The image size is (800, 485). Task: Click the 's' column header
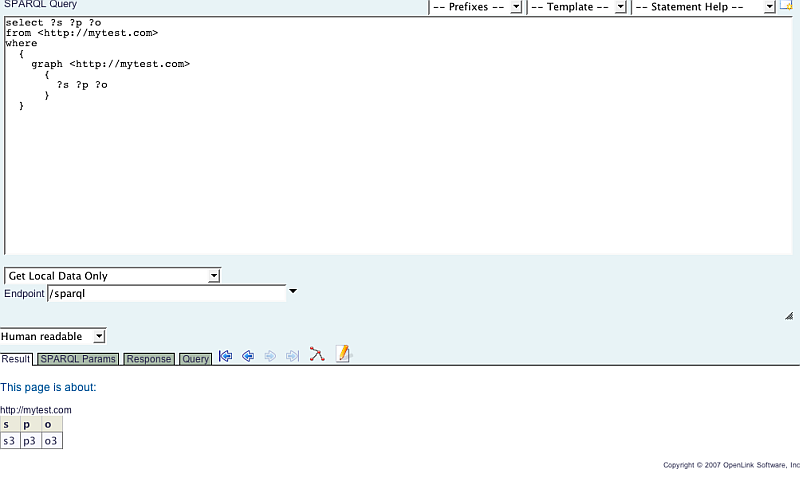(x=10, y=424)
